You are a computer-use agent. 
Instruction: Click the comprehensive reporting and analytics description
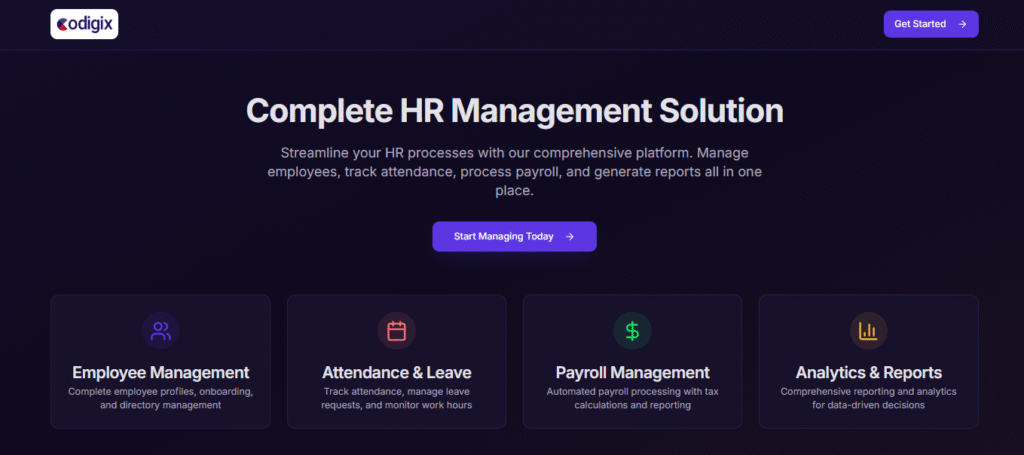(868, 398)
